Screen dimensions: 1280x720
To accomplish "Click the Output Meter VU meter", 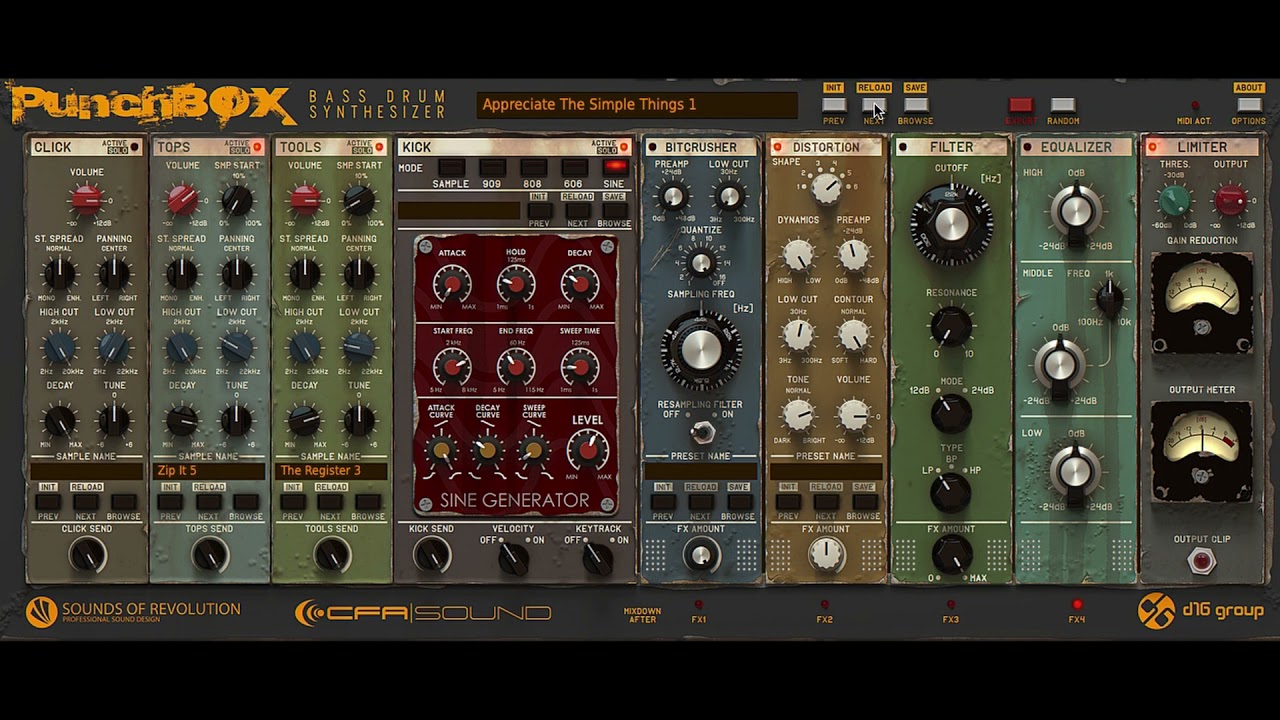I will pyautogui.click(x=1202, y=451).
